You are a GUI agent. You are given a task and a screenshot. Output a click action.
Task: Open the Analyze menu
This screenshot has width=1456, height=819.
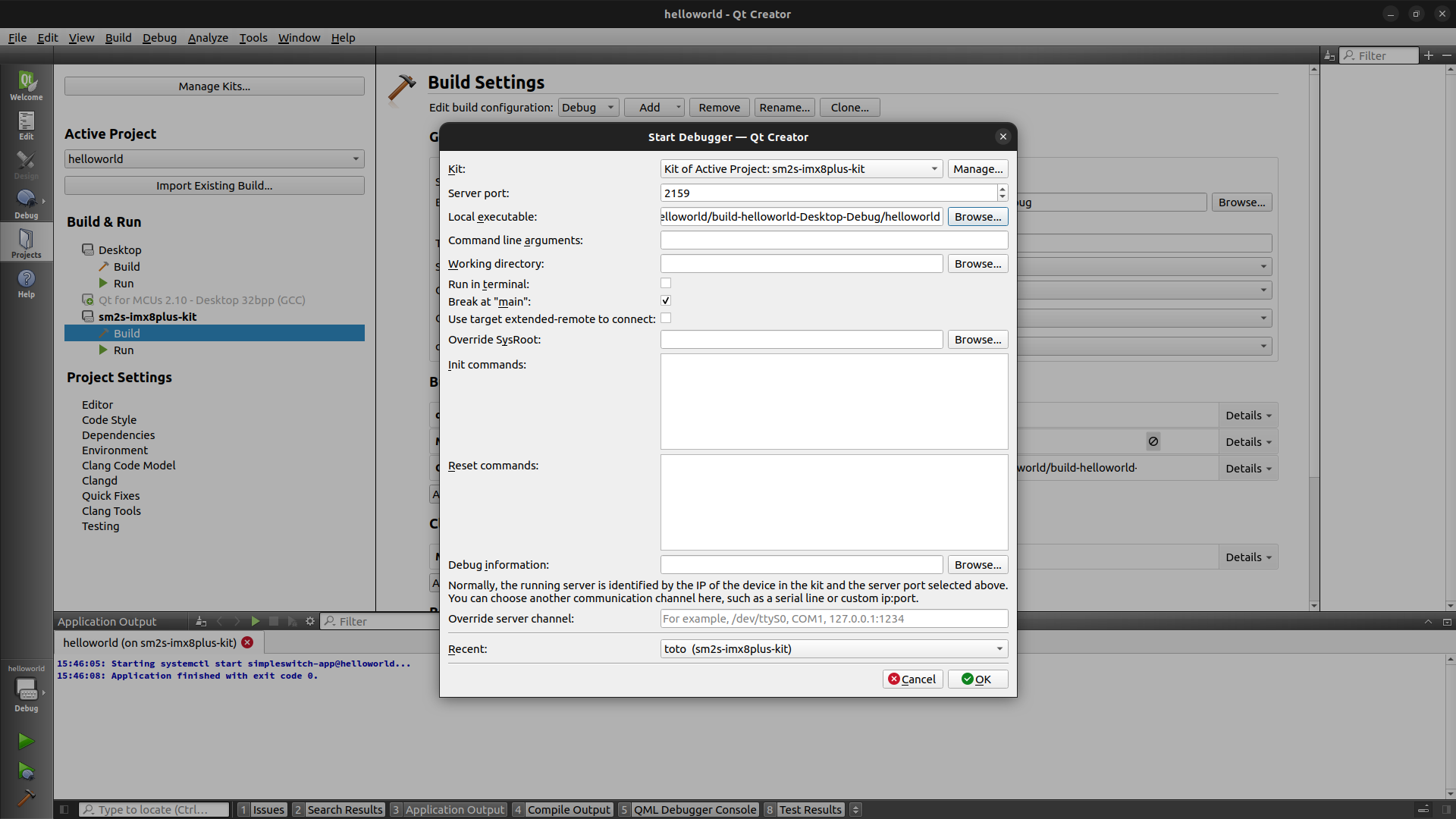(x=208, y=38)
